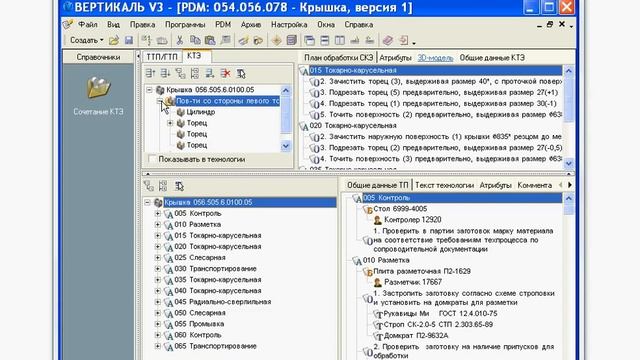Click the pink eraser-like toolbar icon
The height and width of the screenshot is (360, 640).
point(387,40)
